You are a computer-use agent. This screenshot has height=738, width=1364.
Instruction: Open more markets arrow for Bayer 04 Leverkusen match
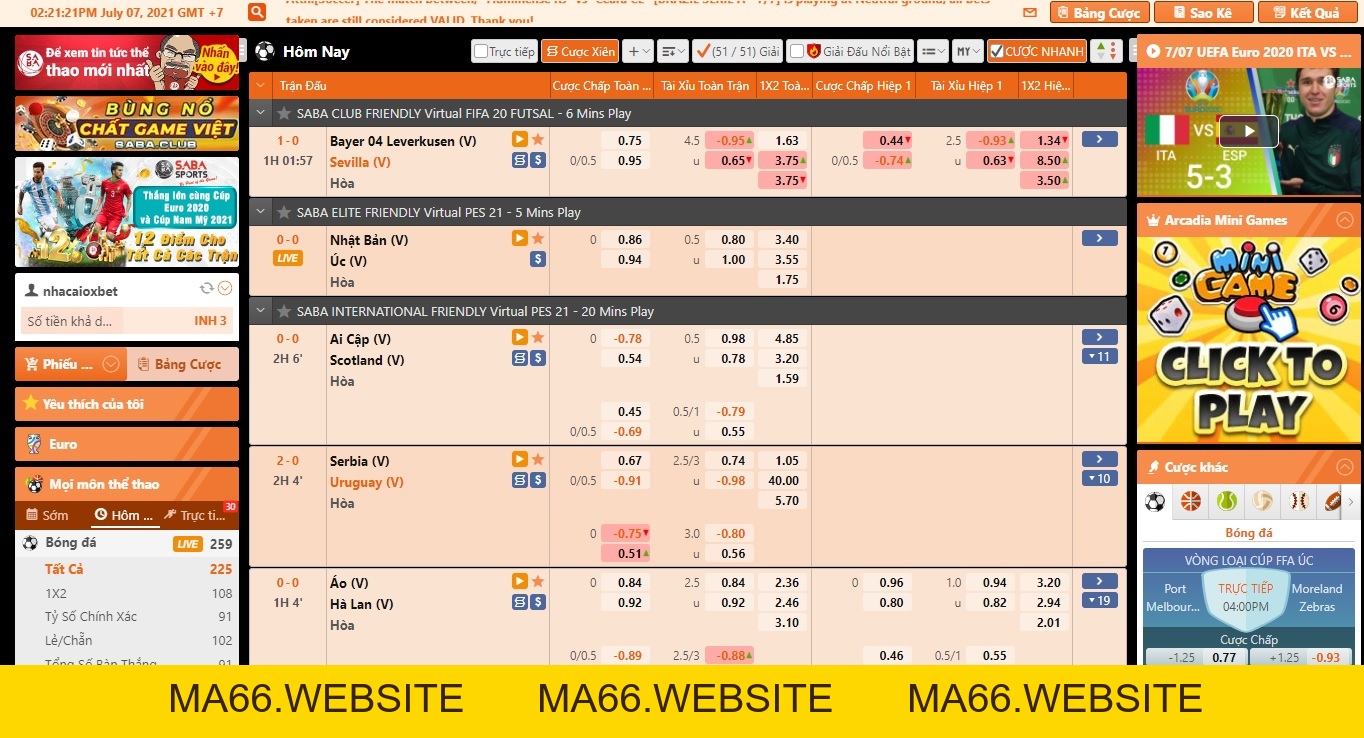tap(1100, 140)
